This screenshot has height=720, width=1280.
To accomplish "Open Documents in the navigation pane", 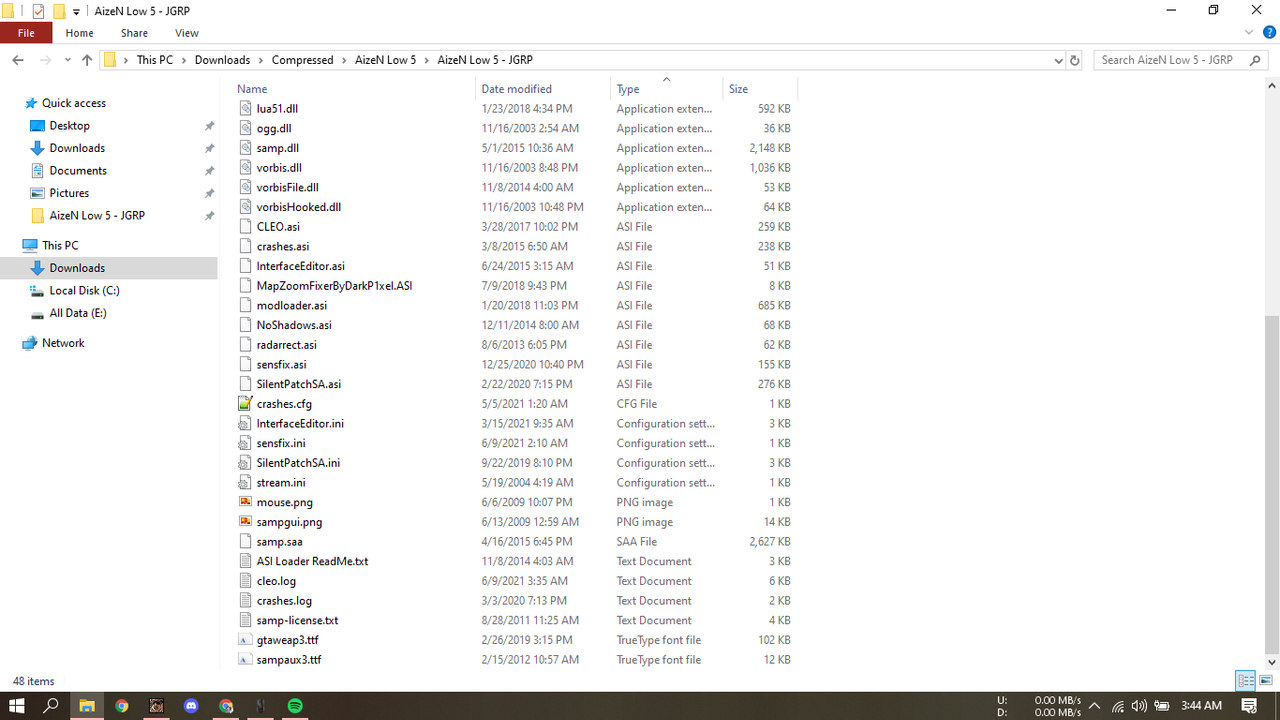I will pos(78,171).
